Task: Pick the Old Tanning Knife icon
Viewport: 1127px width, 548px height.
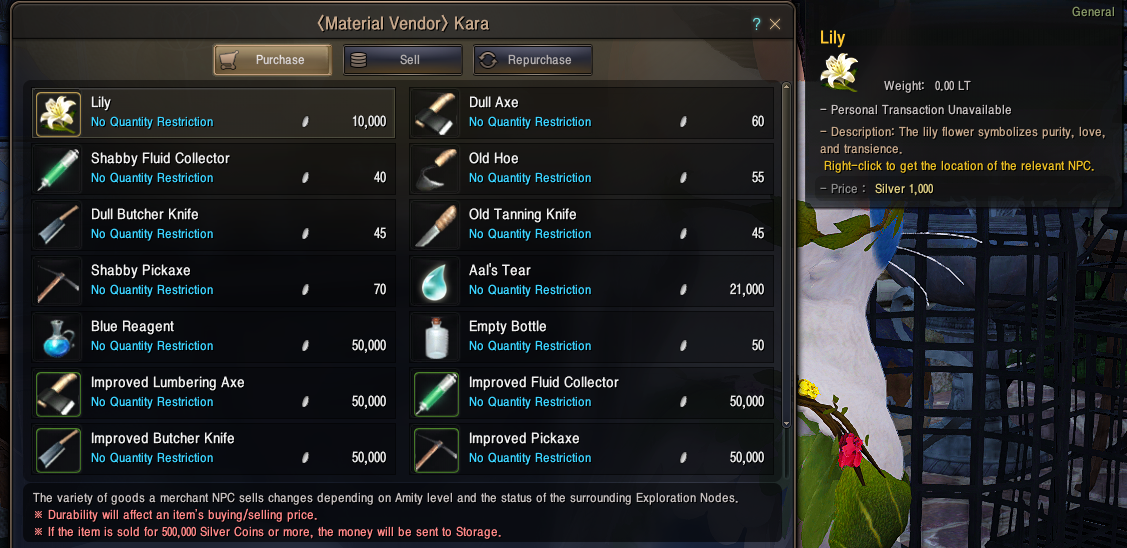Action: [436, 225]
